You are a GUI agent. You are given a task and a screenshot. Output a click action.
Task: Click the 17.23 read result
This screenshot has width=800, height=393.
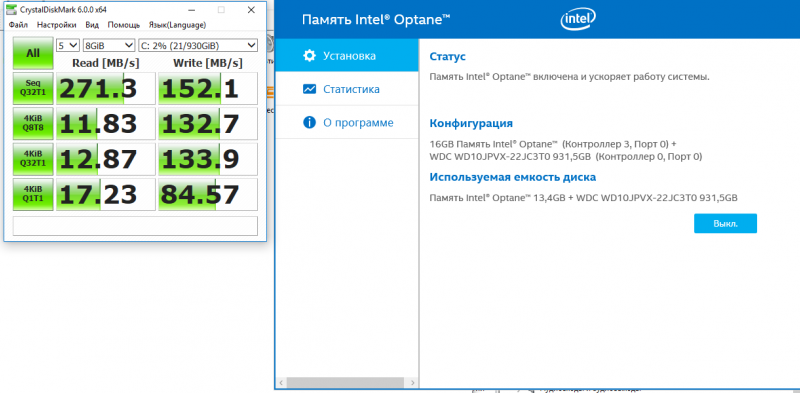click(106, 194)
